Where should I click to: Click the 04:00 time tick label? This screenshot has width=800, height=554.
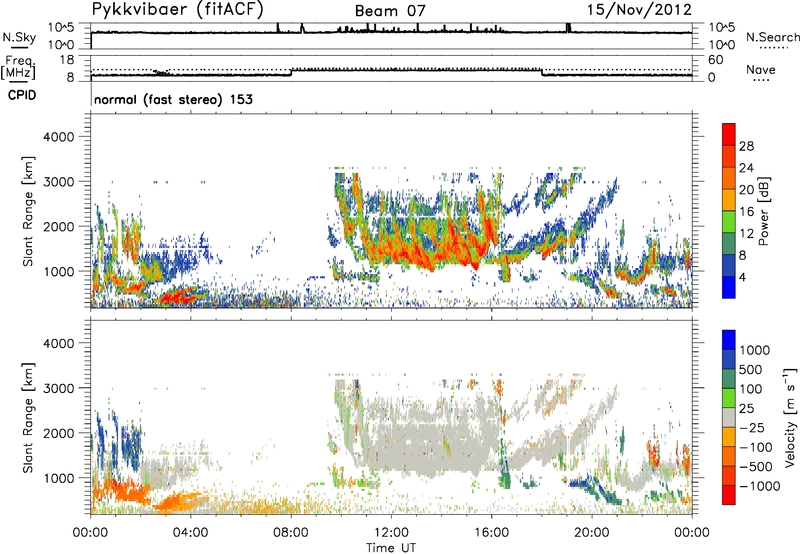click(x=190, y=533)
